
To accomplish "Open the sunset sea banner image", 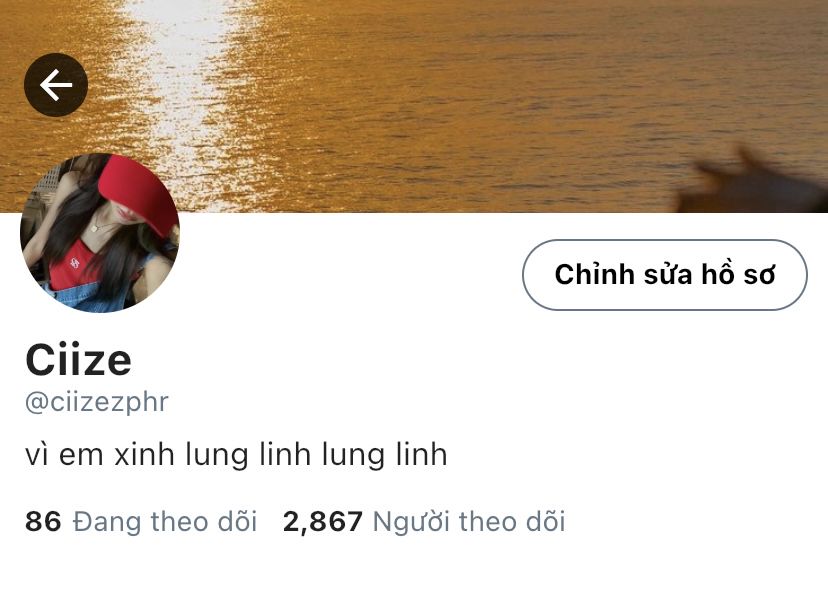I will 414,106.
